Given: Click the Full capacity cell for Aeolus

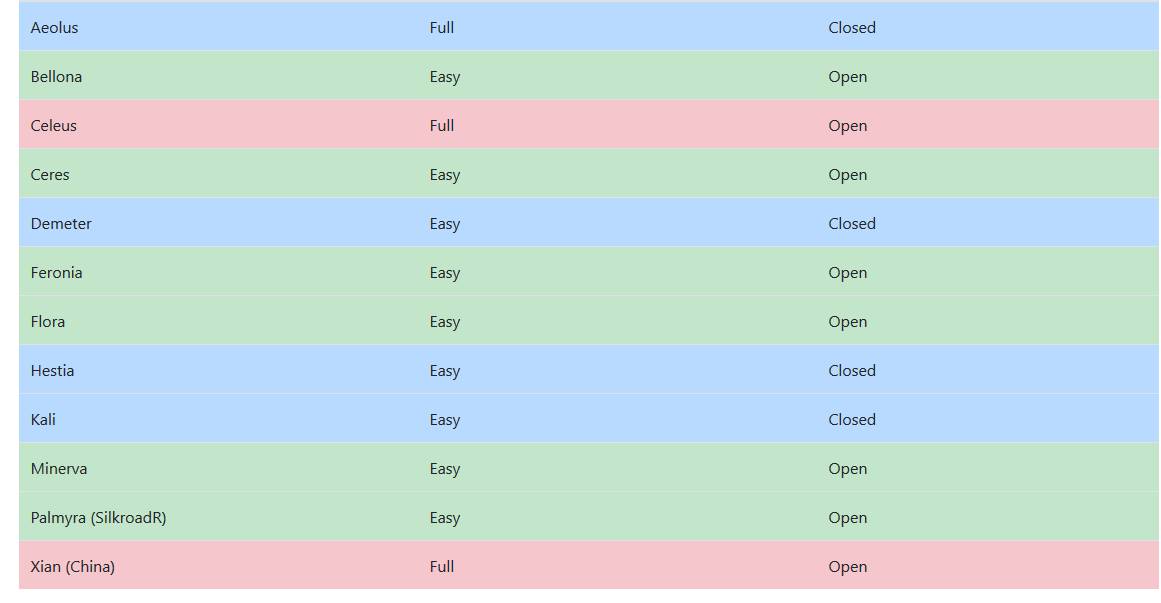Looking at the screenshot, I should click(442, 28).
